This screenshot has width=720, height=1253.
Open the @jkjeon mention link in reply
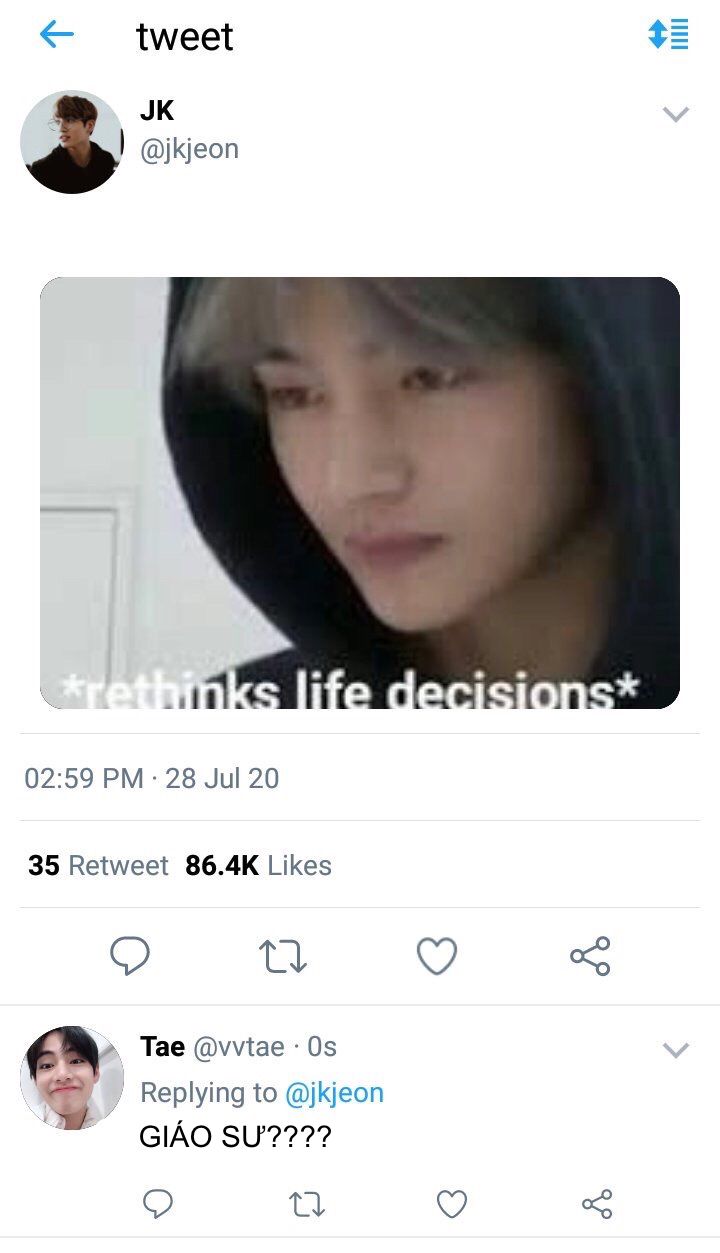click(334, 1093)
